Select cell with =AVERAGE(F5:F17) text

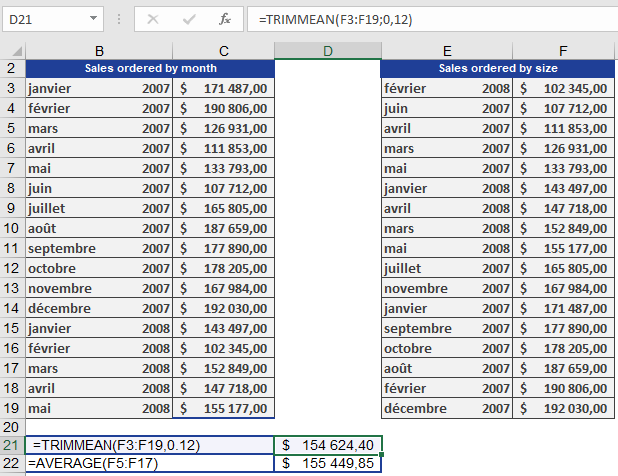(150, 463)
